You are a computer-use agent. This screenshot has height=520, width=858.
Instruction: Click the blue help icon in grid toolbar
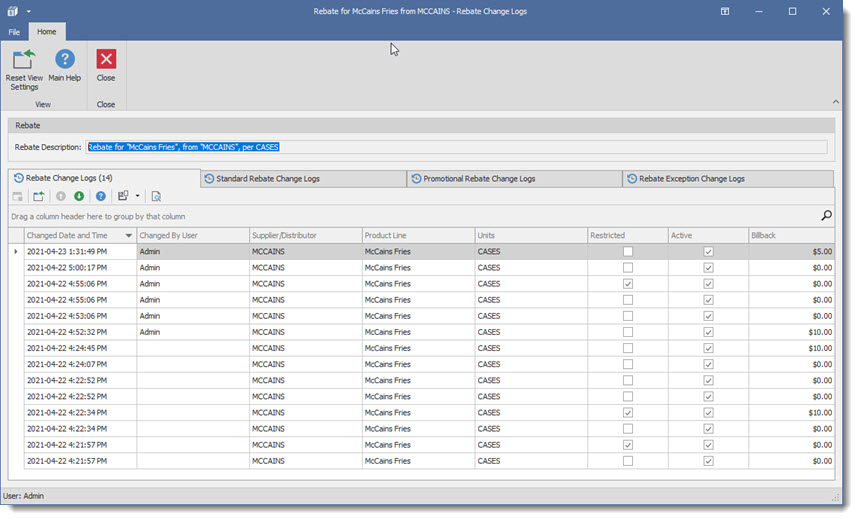pos(100,196)
